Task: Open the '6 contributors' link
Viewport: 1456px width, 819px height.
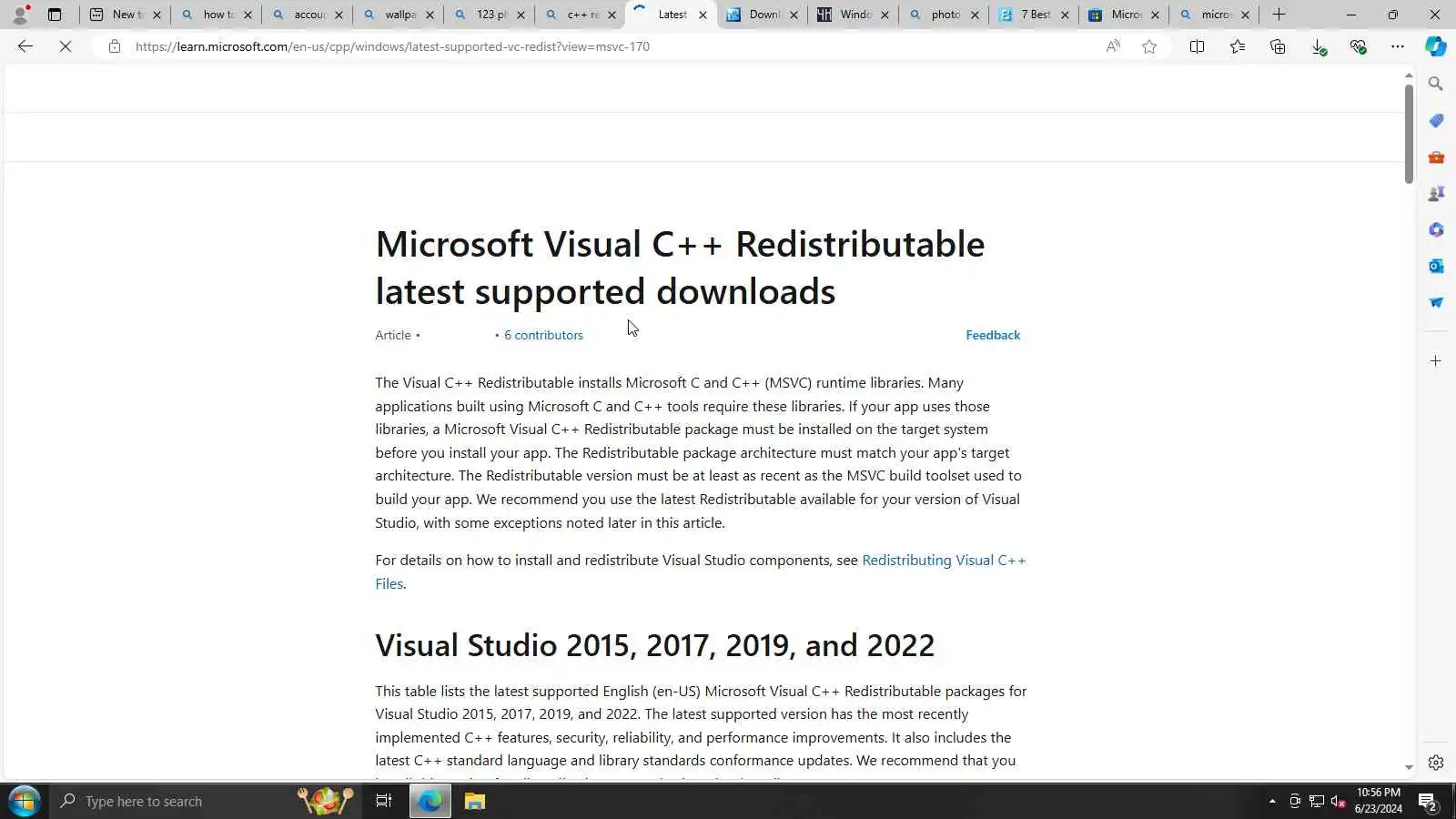Action: [543, 335]
